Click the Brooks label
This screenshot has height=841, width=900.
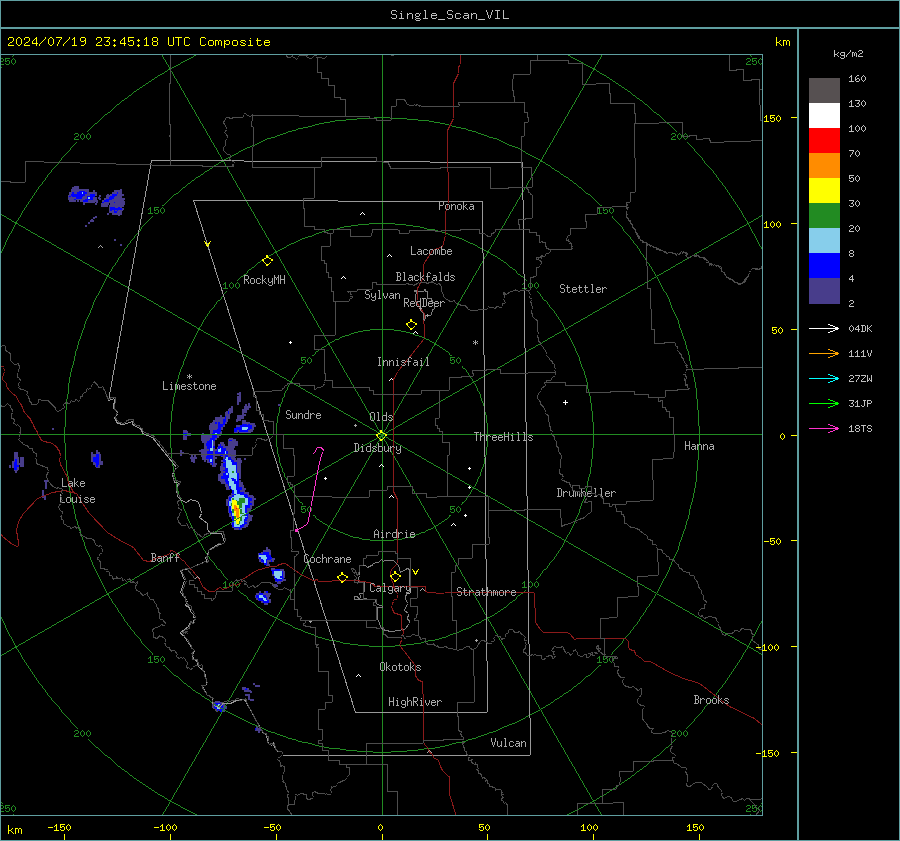point(711,700)
